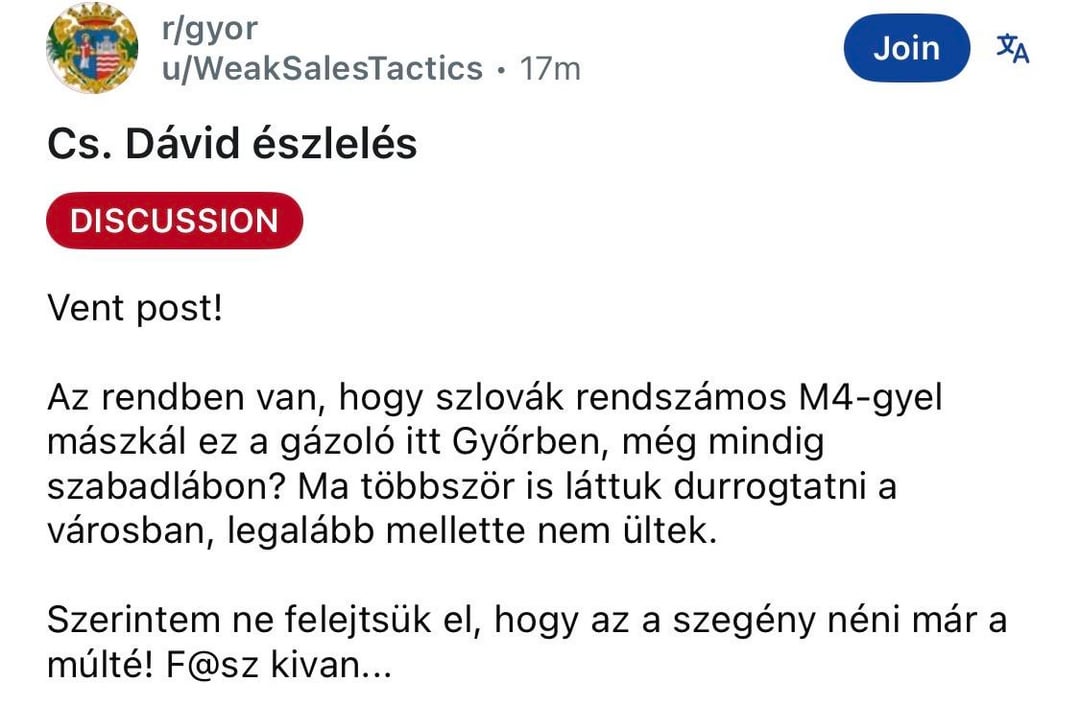The width and height of the screenshot is (1080, 705).
Task: Open the post titled Cs. Dávid észlelés
Action: 231,145
